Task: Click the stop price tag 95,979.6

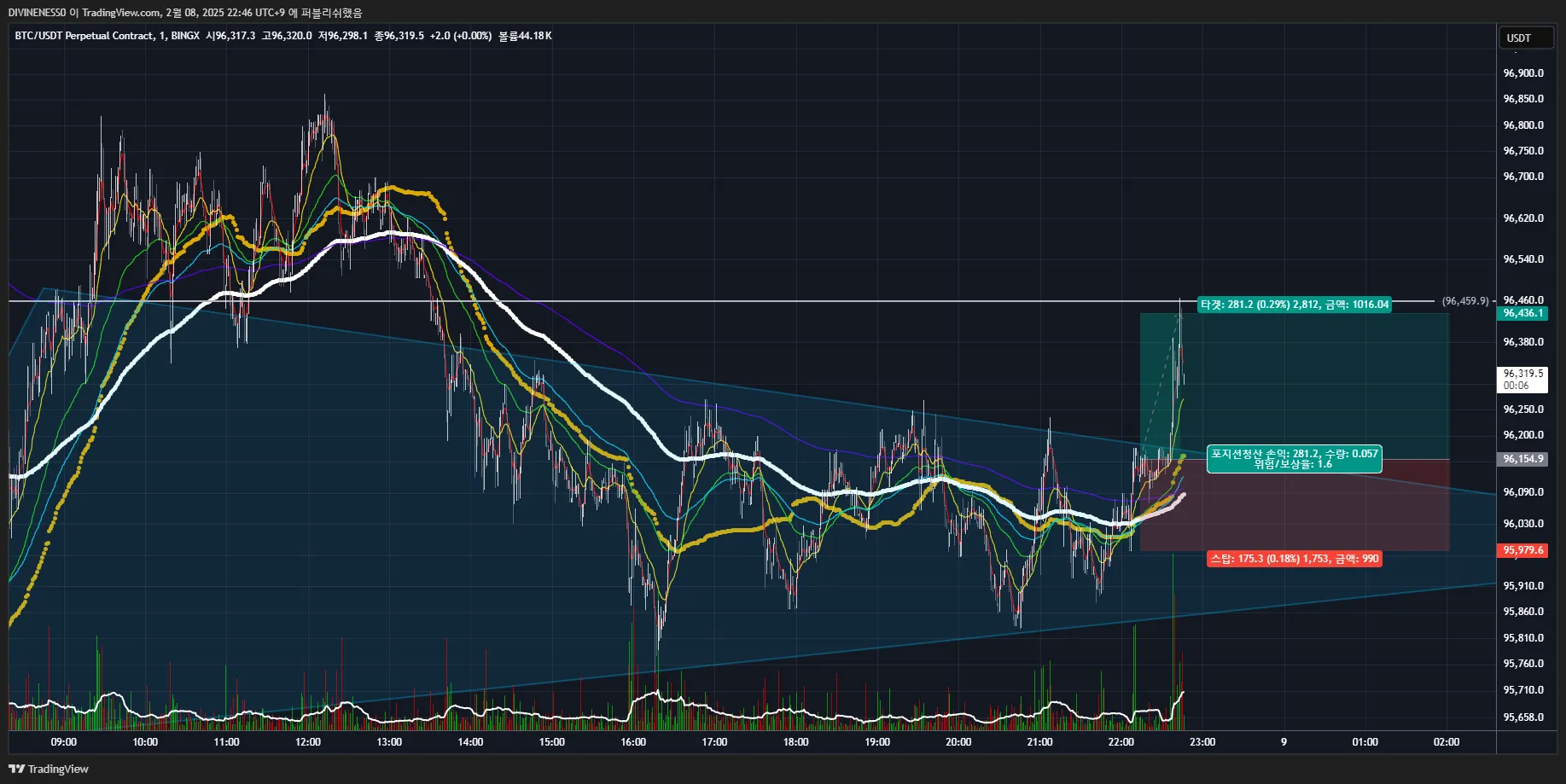Action: (1523, 550)
